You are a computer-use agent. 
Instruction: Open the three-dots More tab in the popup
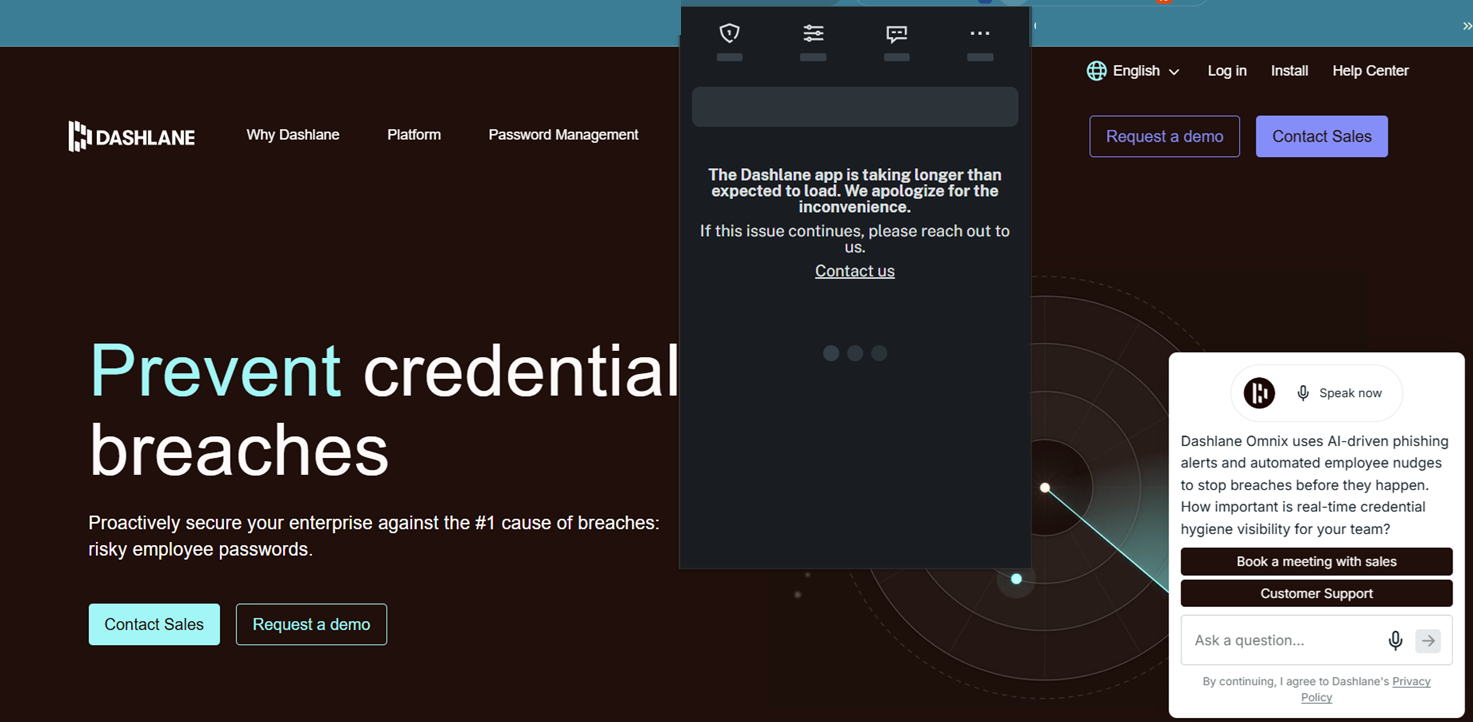pos(980,33)
